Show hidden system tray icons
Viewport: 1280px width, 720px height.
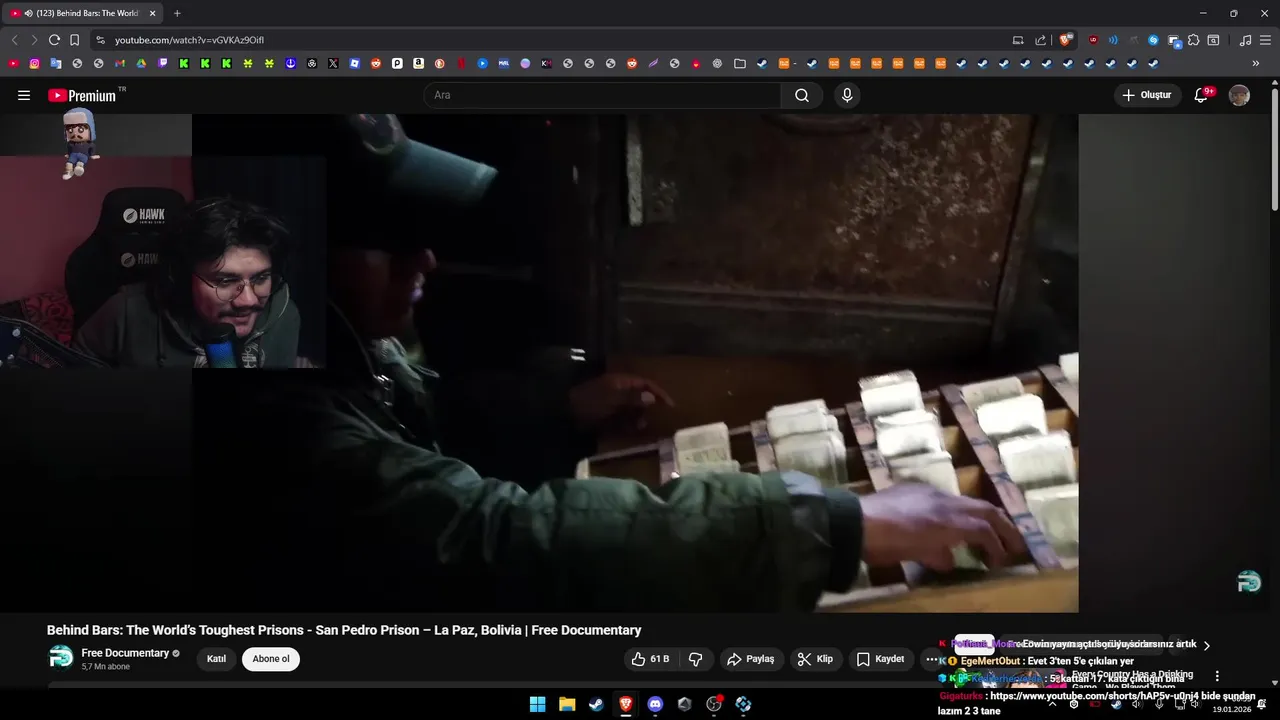[1051, 704]
